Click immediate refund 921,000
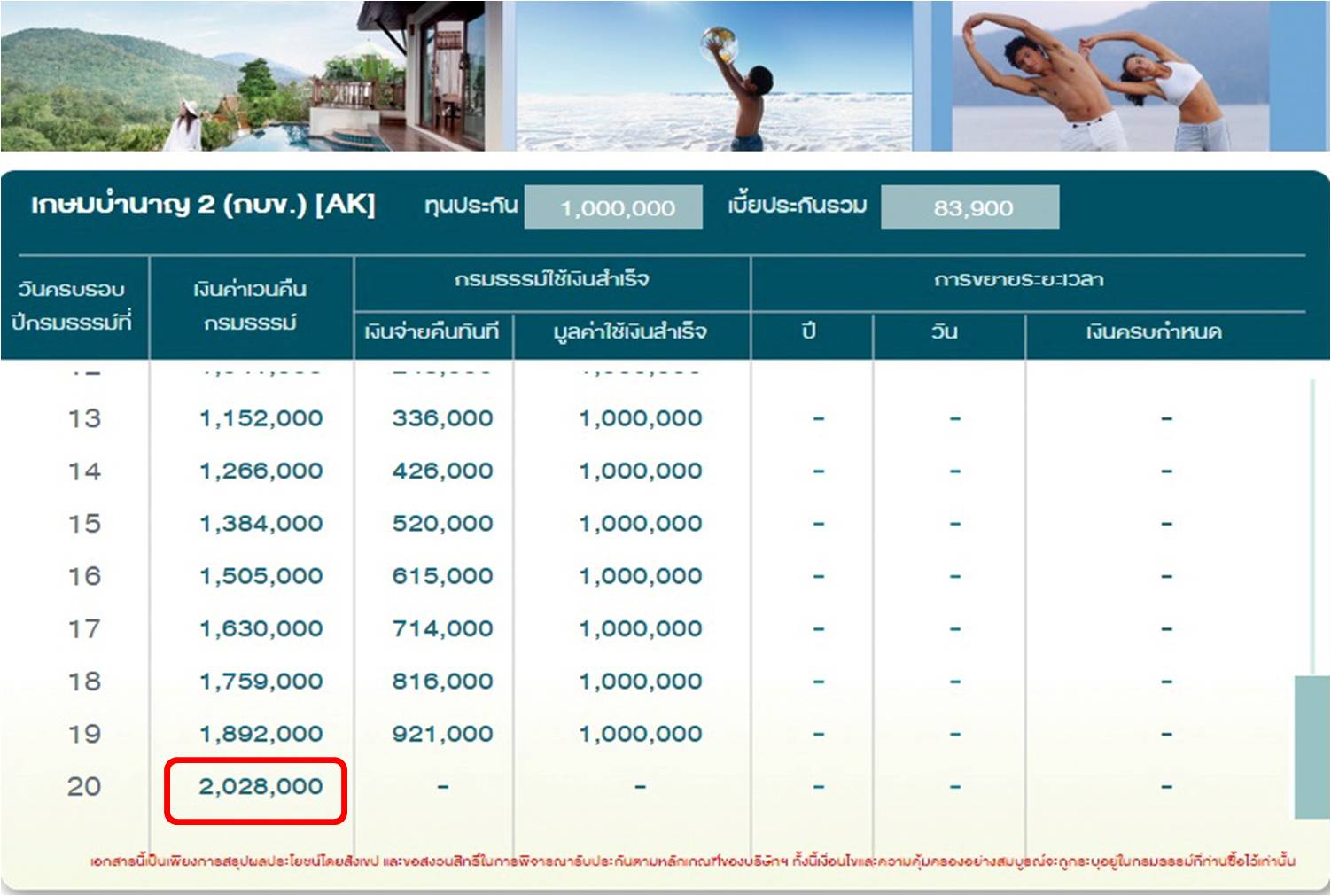1331x896 pixels. coord(443,734)
